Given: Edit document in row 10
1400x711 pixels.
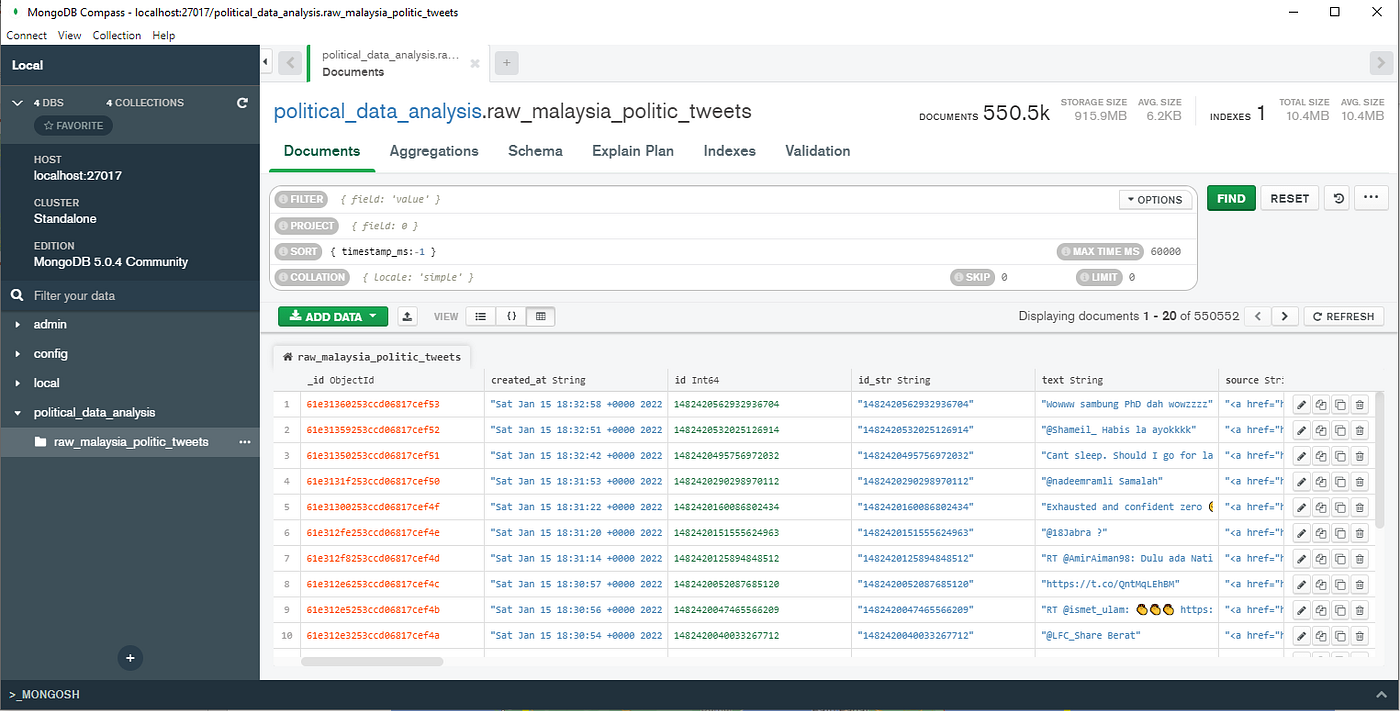Looking at the screenshot, I should [x=1301, y=635].
